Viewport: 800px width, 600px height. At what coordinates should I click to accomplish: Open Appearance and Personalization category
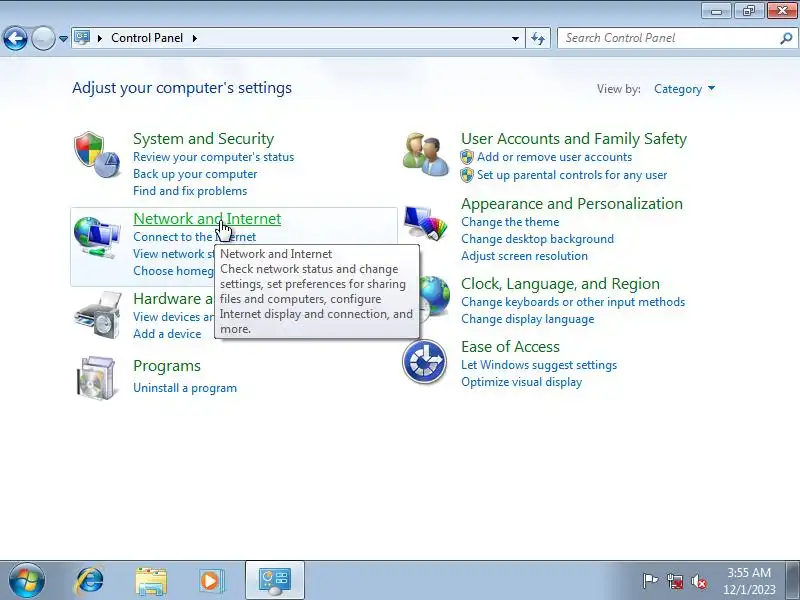pos(572,204)
